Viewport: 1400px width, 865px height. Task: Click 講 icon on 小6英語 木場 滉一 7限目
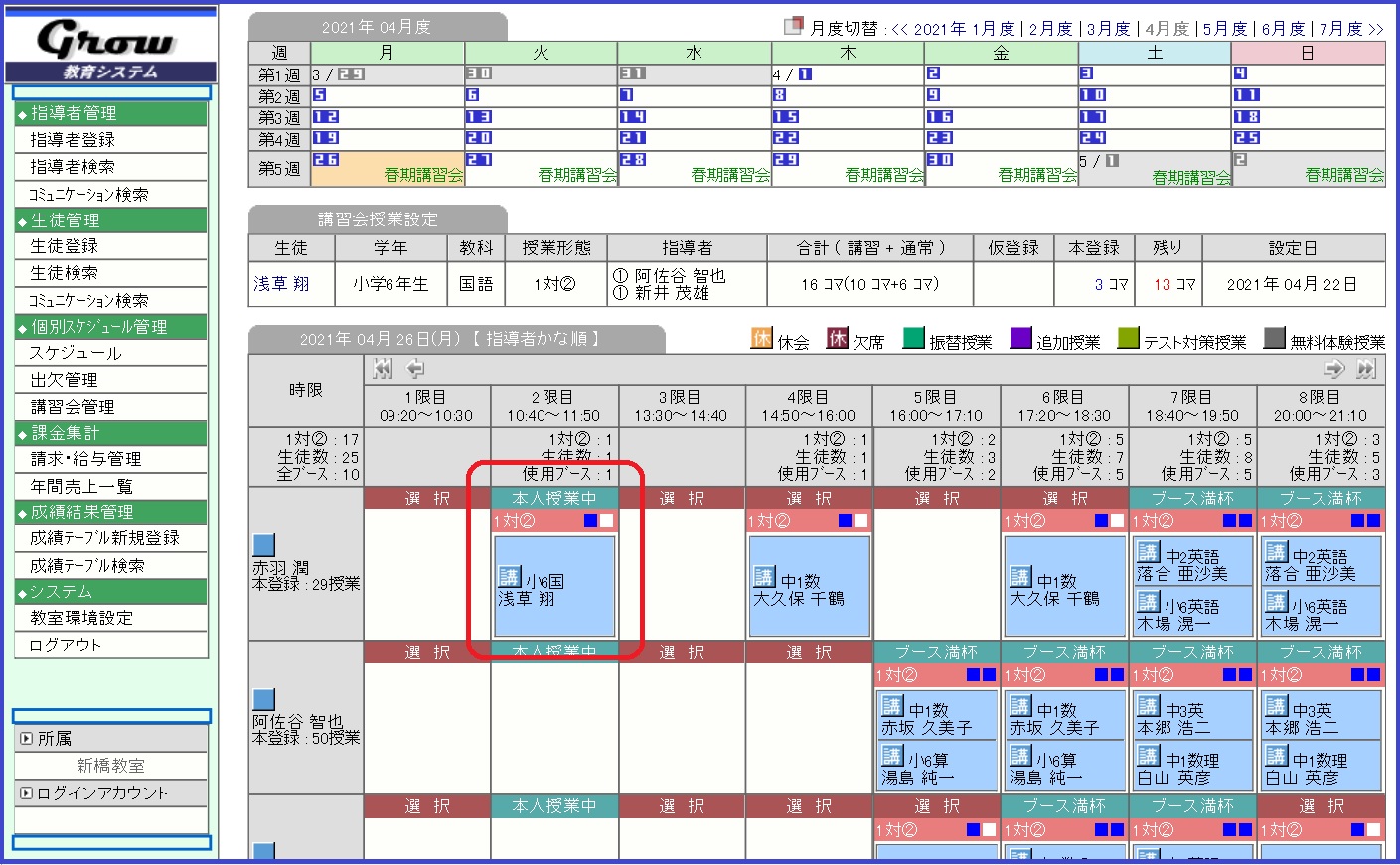coord(1149,601)
